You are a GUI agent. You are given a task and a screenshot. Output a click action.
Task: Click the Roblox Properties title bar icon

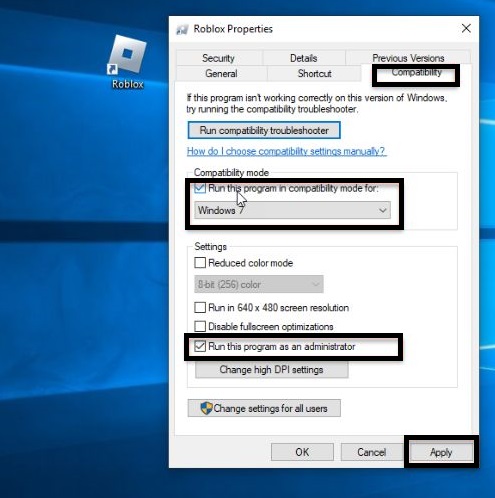182,29
